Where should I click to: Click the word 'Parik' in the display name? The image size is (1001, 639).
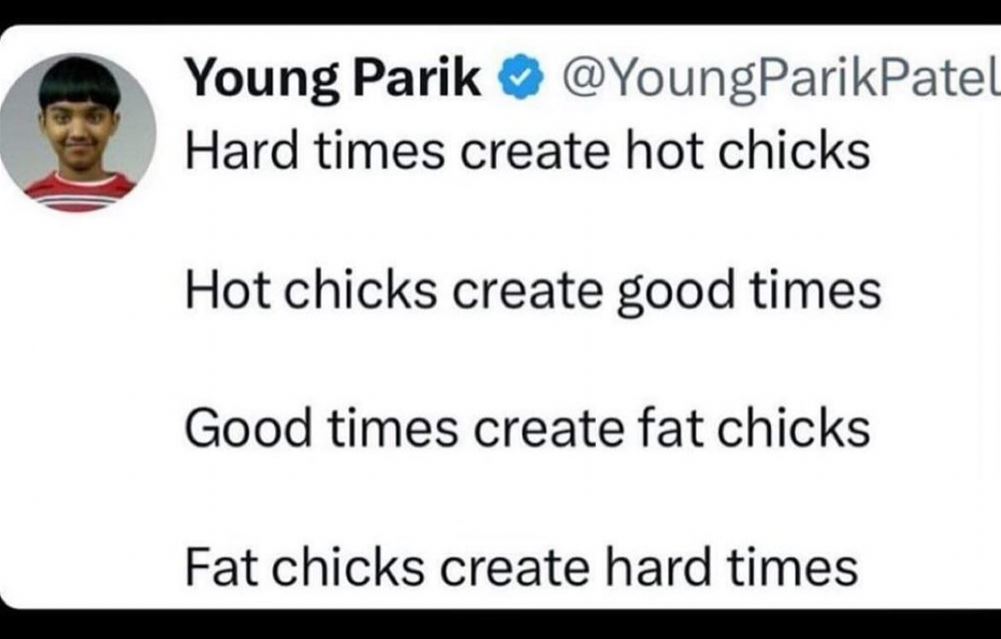tap(418, 78)
